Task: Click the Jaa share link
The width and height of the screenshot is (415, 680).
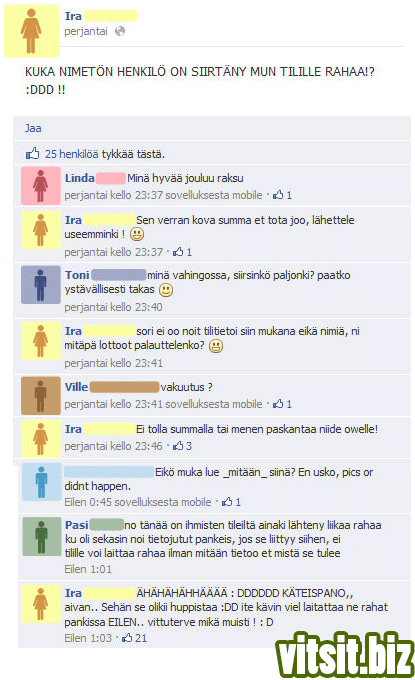Action: (33, 128)
